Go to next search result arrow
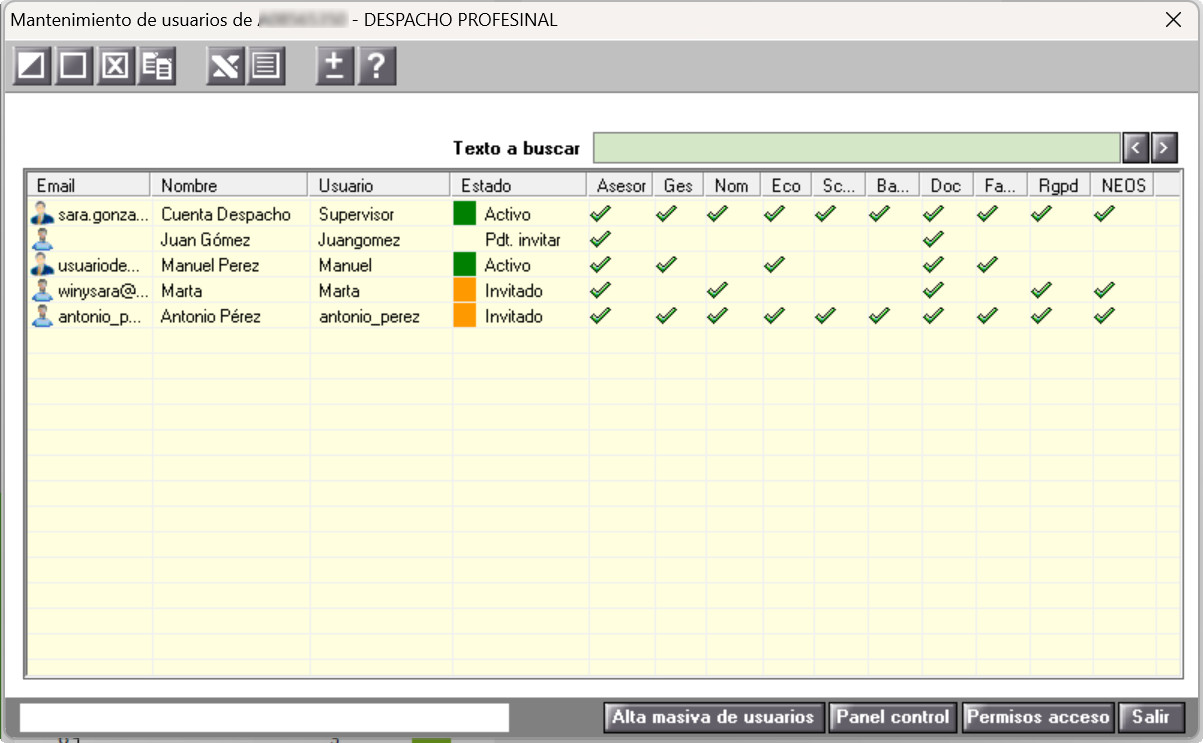The width and height of the screenshot is (1203, 743). point(1163,148)
